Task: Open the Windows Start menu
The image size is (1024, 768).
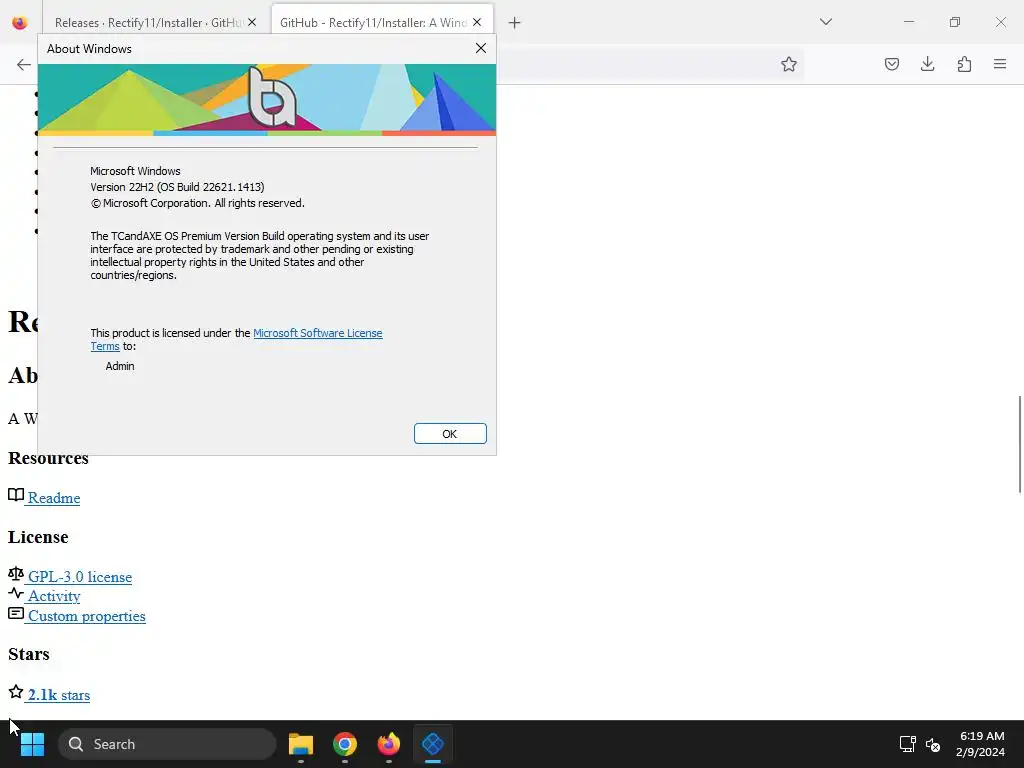Action: point(32,744)
